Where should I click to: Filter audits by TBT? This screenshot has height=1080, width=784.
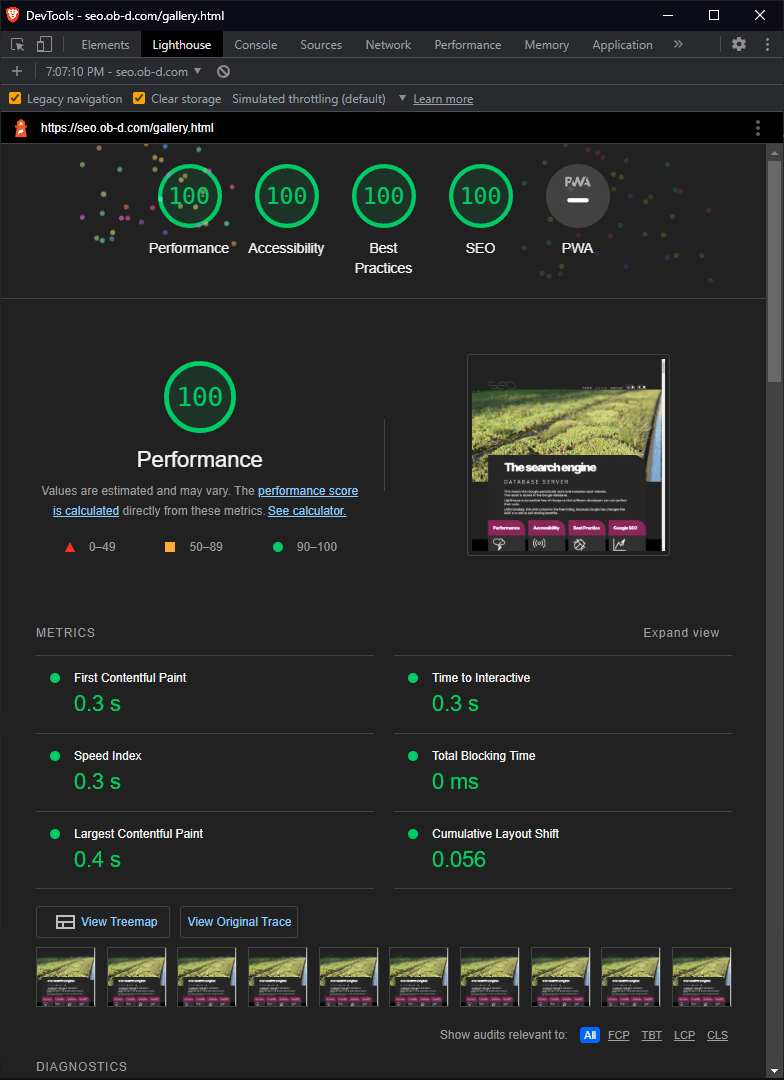[x=652, y=1035]
